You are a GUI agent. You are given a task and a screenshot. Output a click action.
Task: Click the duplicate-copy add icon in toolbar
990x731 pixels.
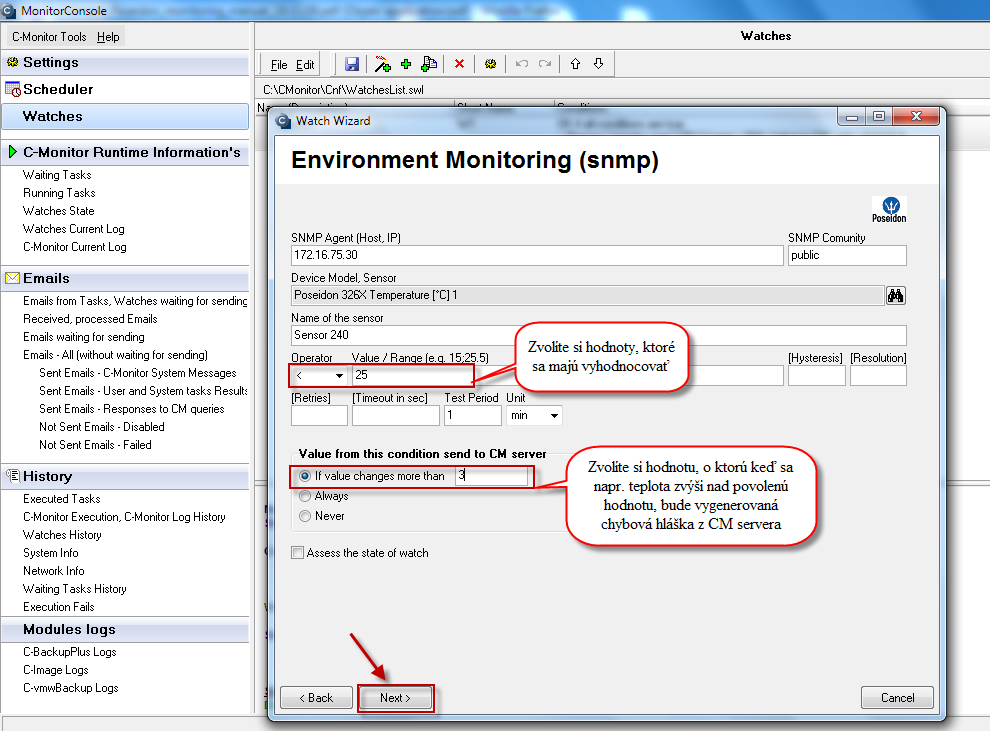point(429,64)
